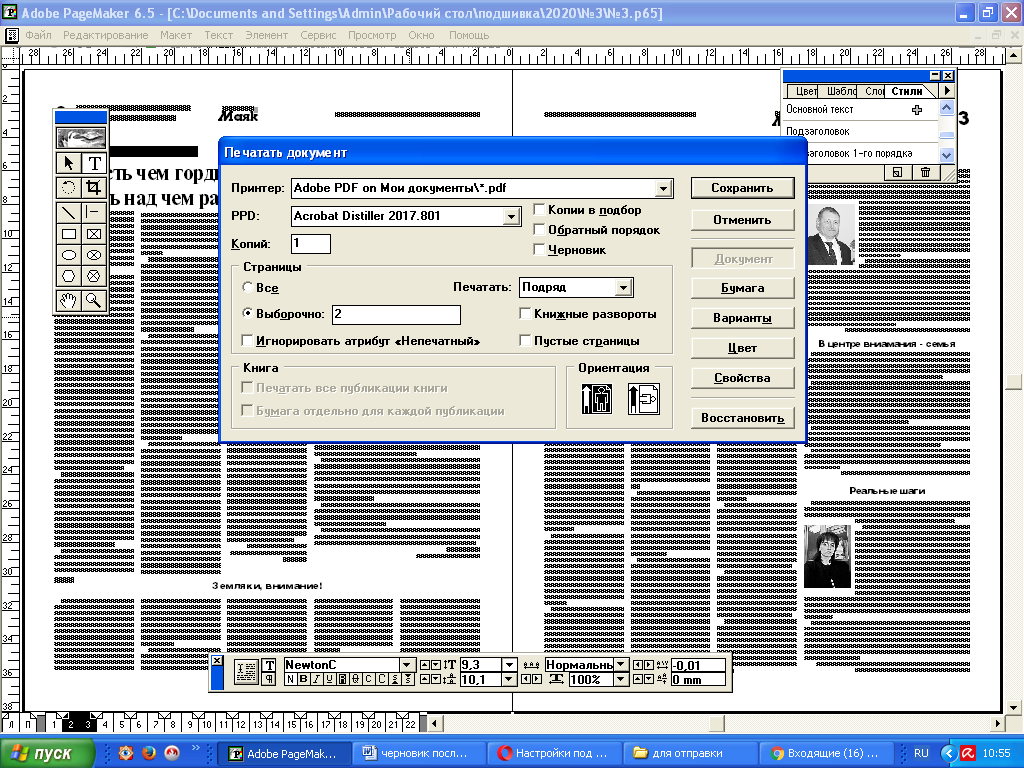Viewport: 1024px width, 768px height.
Task: Switch to черновик Word taskbar item
Action: [419, 754]
